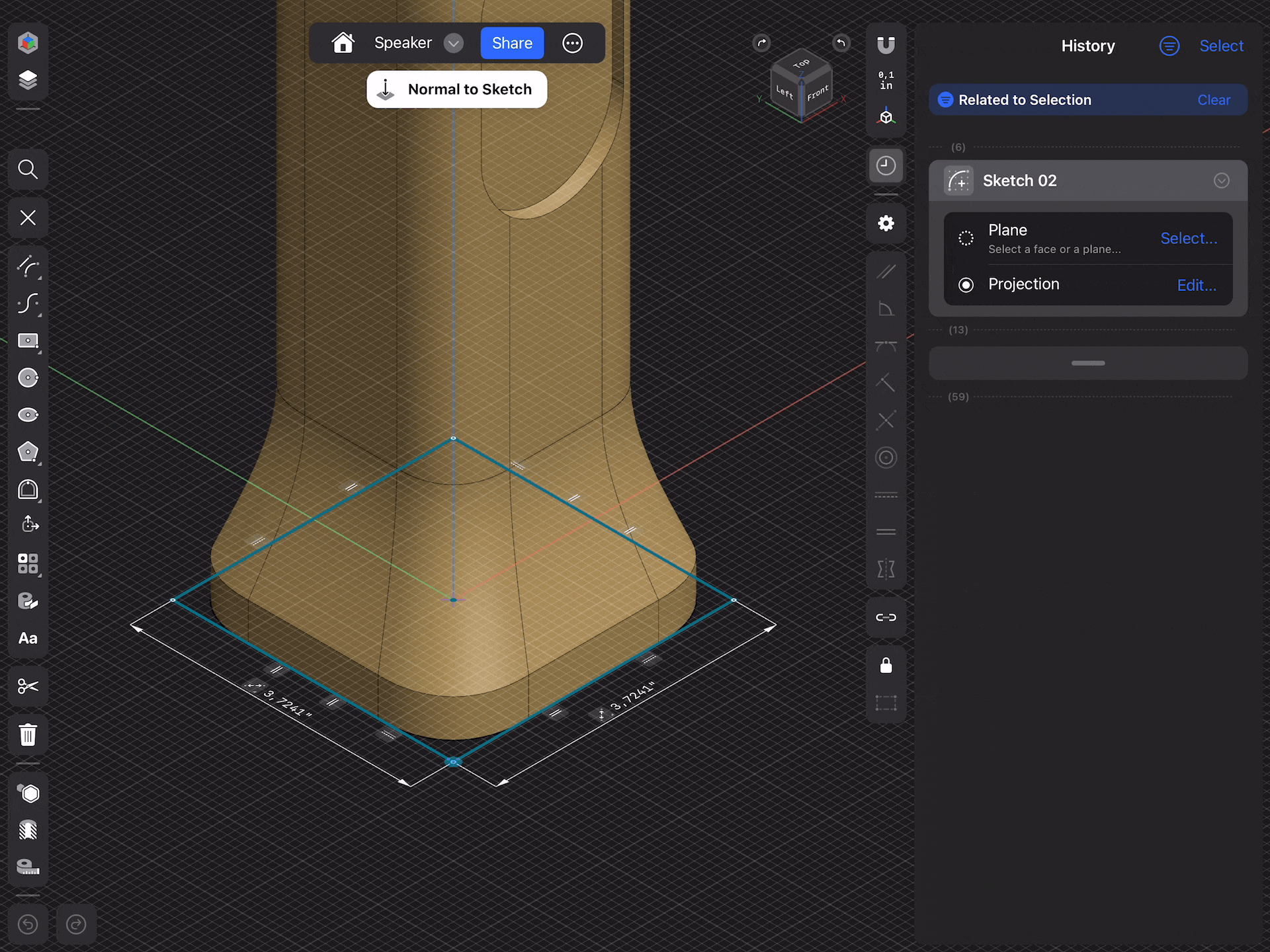Select the Projection radio button
Viewport: 1270px width, 952px height.
point(966,285)
